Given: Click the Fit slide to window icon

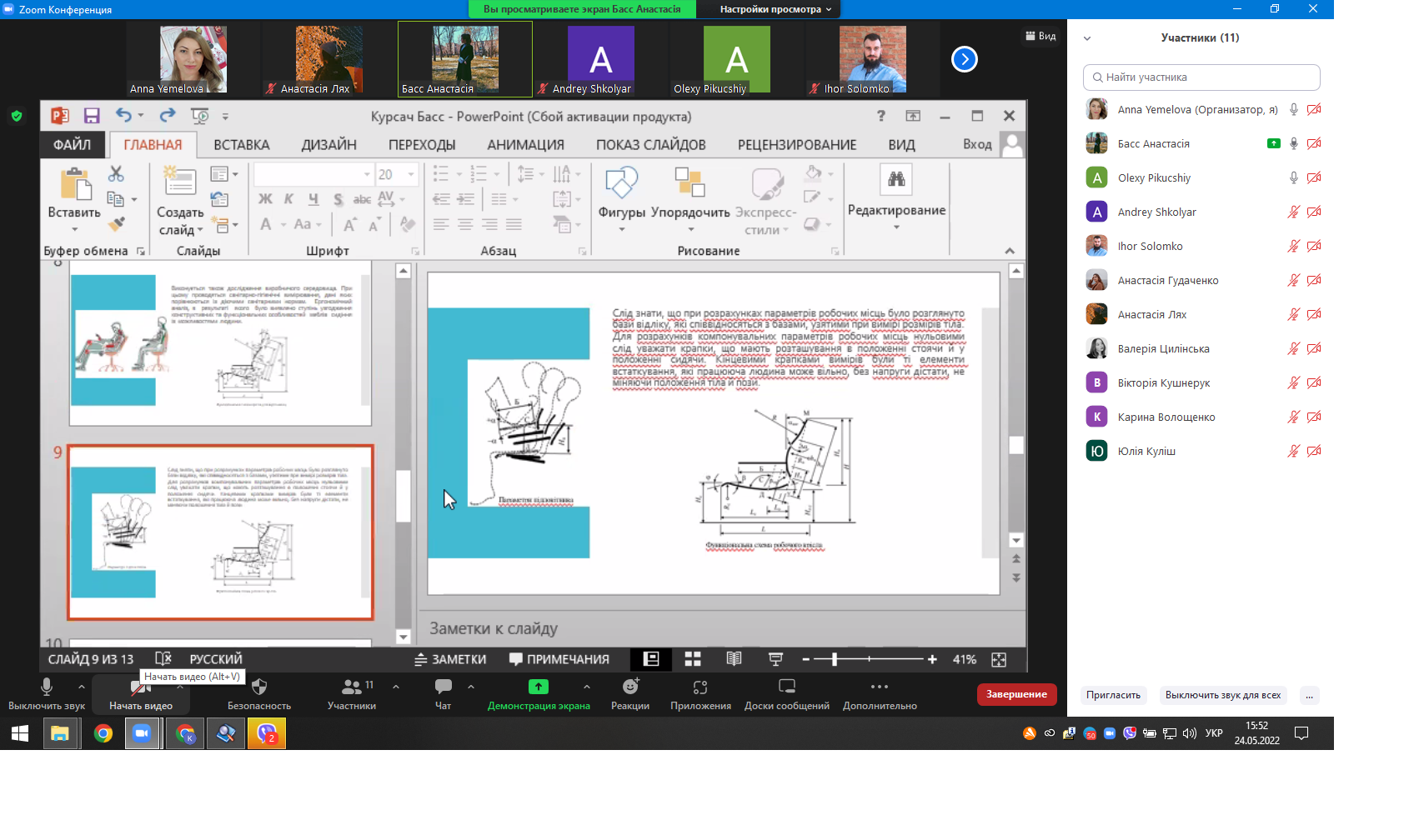Looking at the screenshot, I should point(999,659).
